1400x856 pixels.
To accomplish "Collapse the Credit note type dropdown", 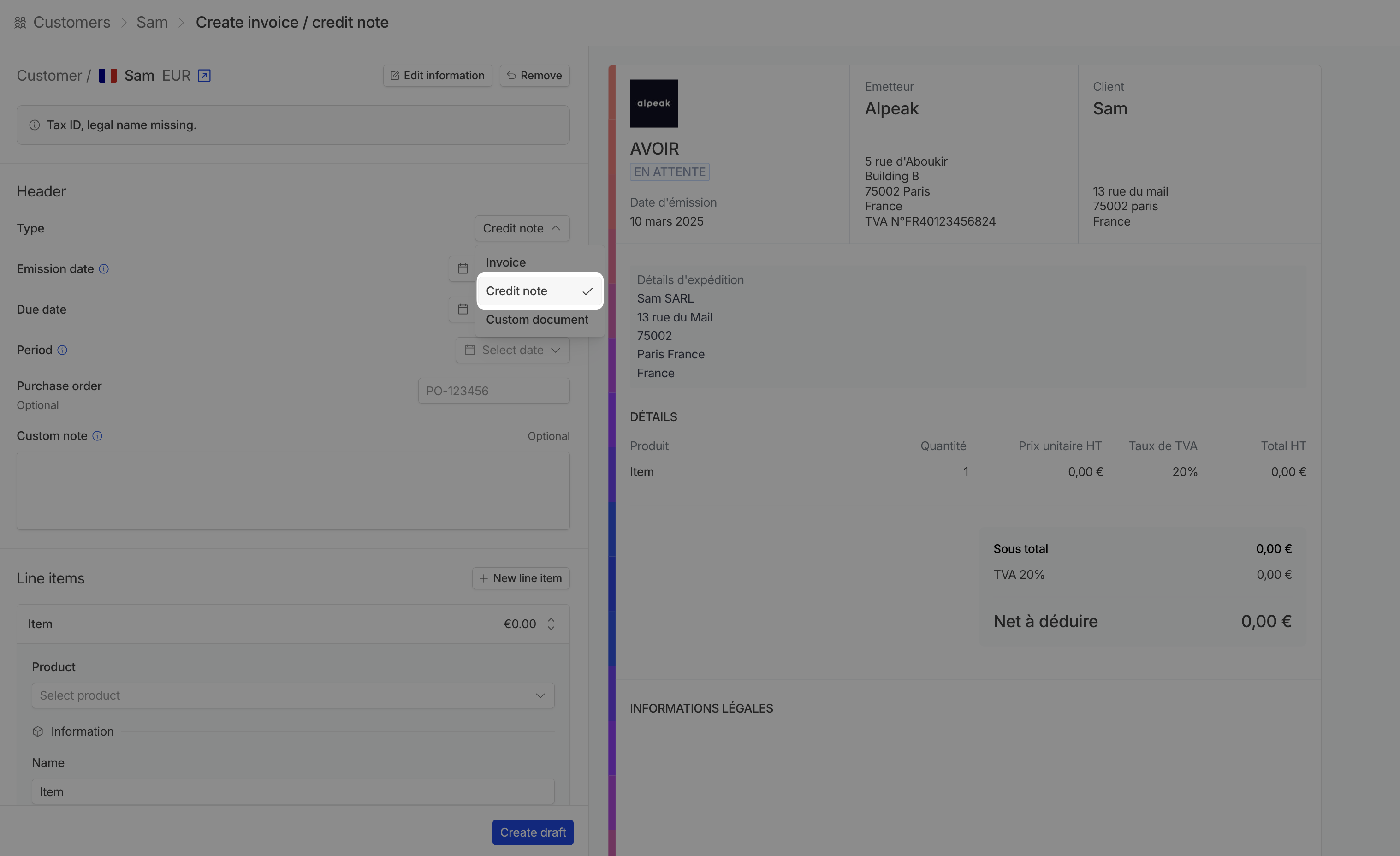I will point(522,228).
